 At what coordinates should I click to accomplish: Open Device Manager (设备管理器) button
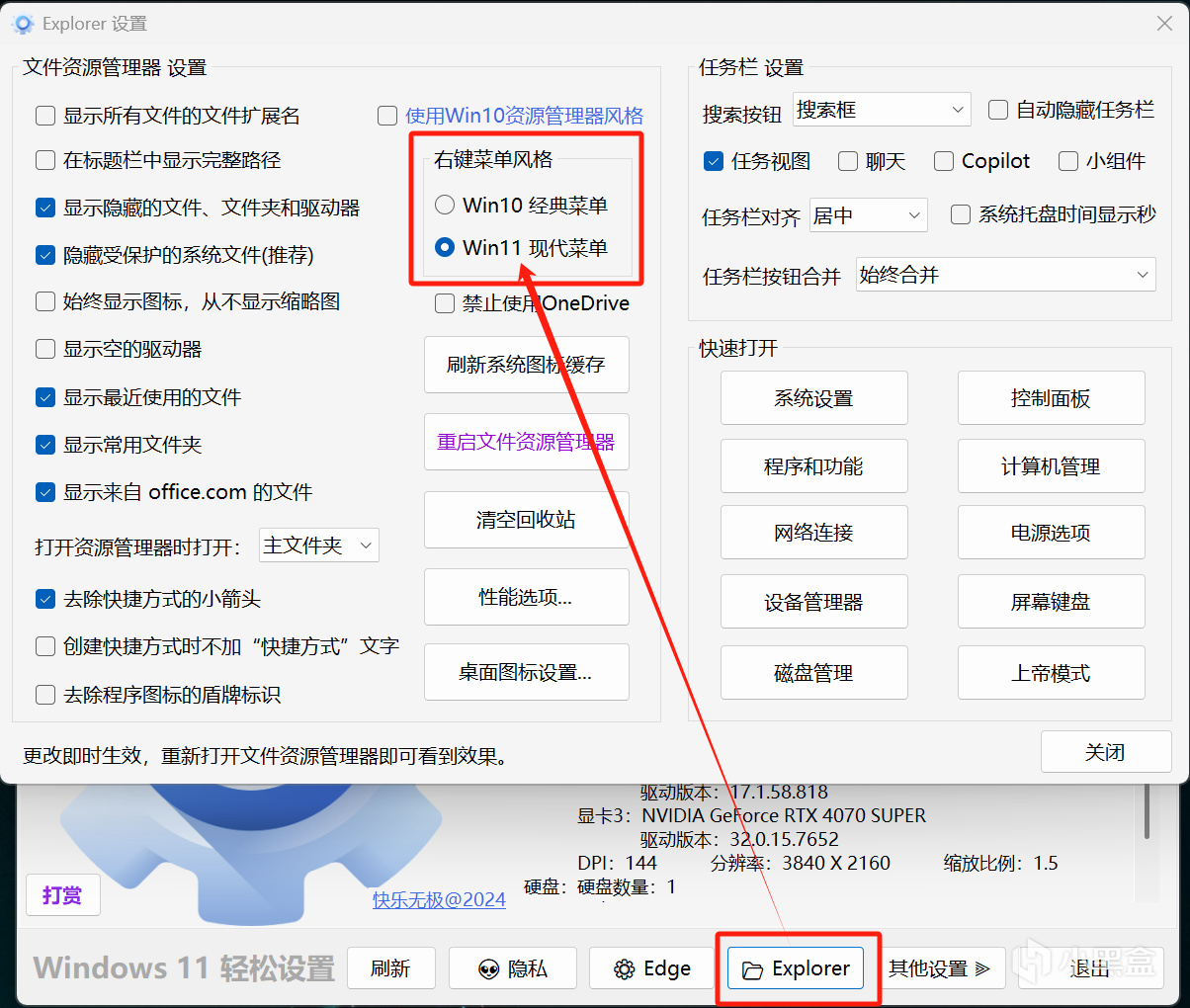point(814,602)
